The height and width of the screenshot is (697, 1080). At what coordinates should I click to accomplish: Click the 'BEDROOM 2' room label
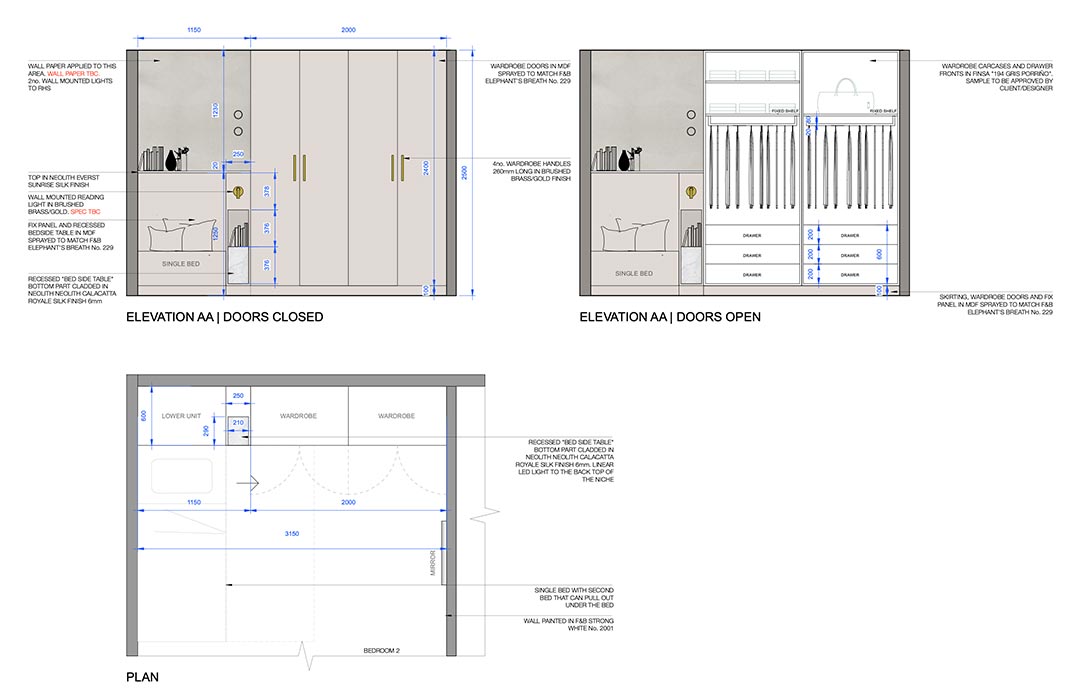(x=383, y=651)
